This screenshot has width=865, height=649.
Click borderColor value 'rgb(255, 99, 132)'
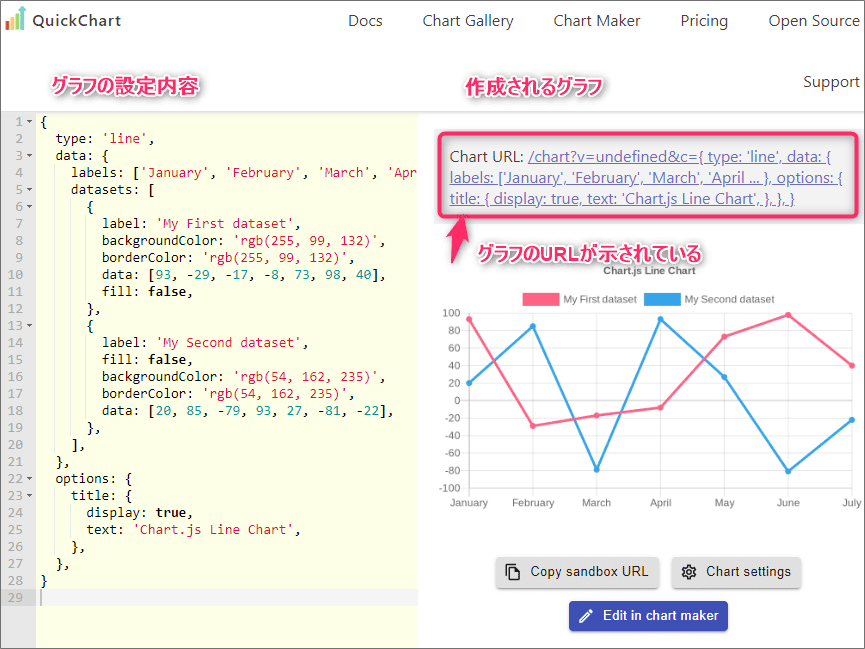pyautogui.click(x=275, y=258)
